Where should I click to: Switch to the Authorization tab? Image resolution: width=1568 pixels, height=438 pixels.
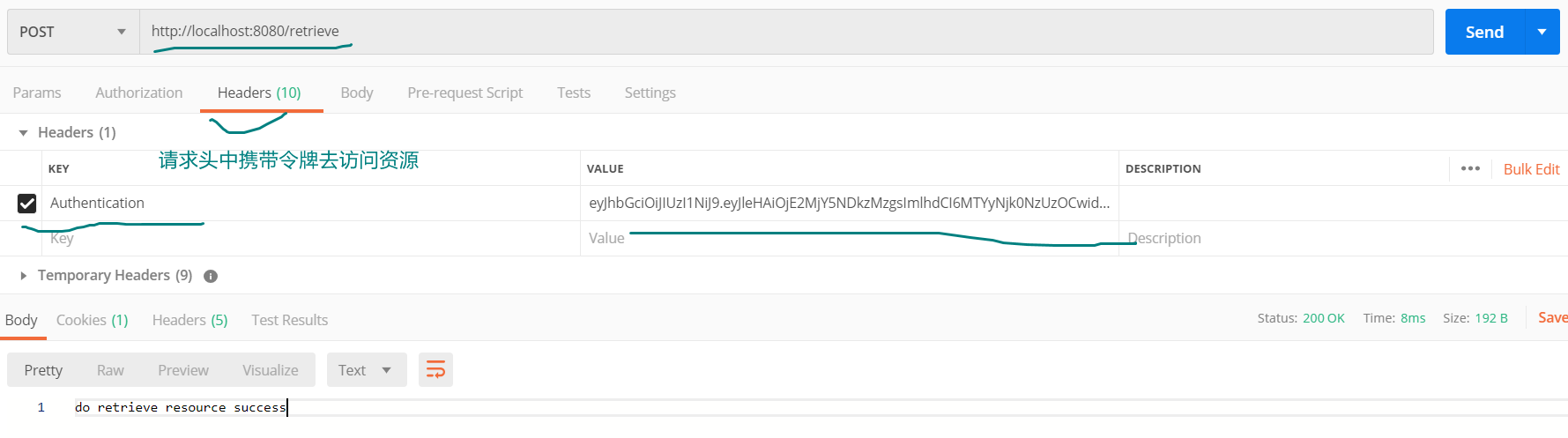139,93
